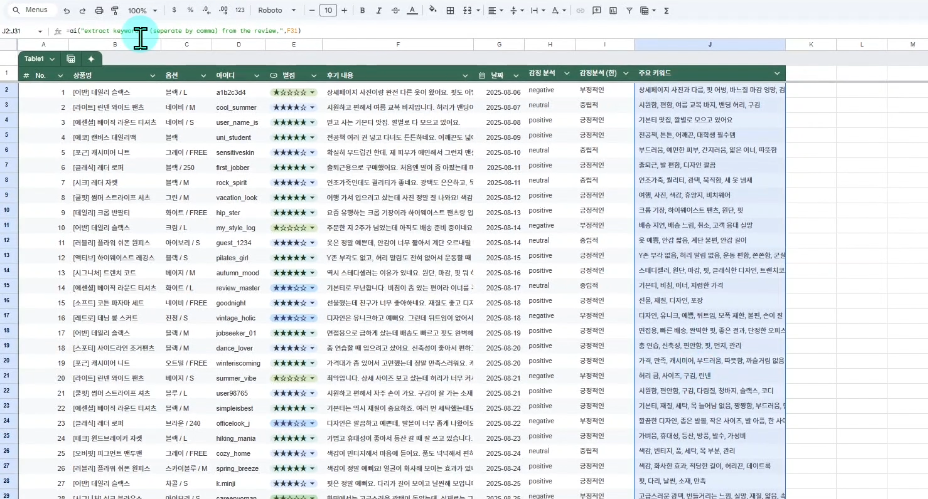
Task: Open the No. column filter dropdown
Action: pyautogui.click(x=60, y=76)
